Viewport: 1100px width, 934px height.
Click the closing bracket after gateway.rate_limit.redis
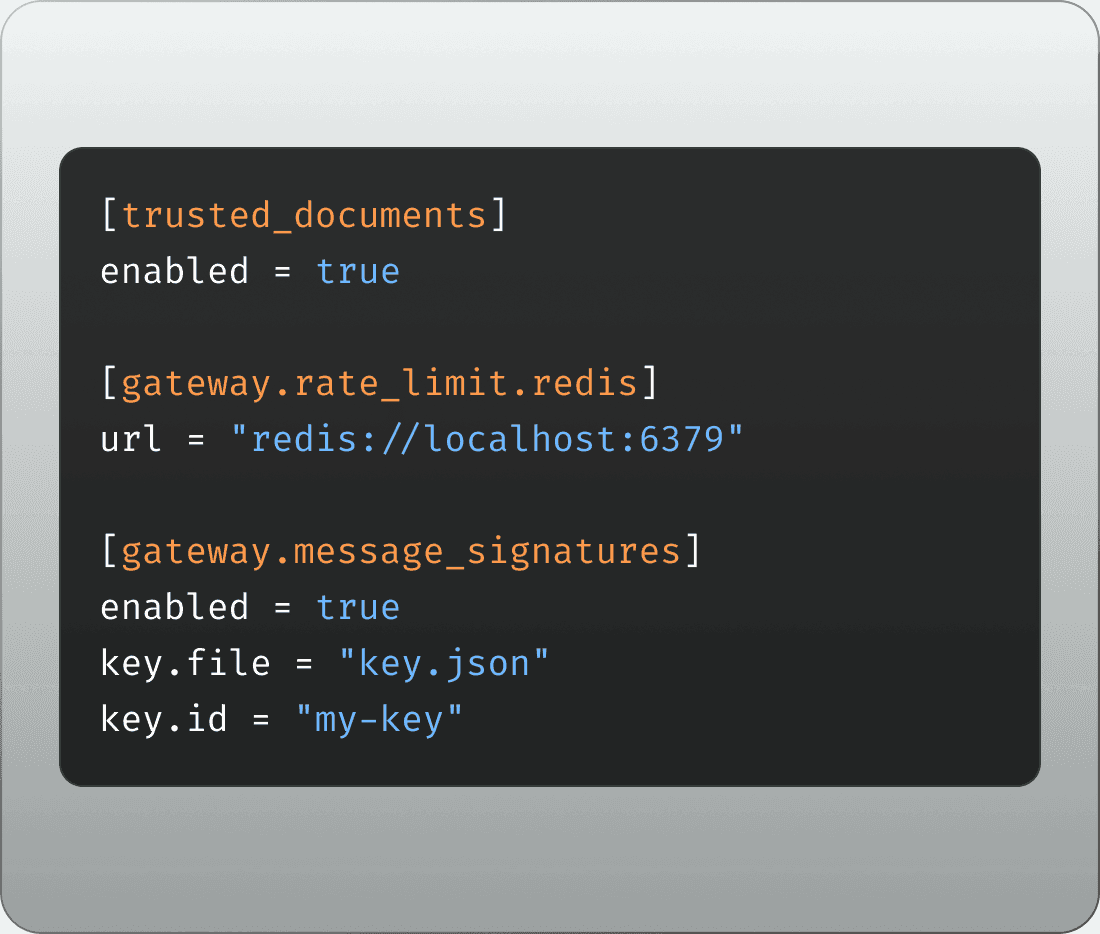(649, 384)
